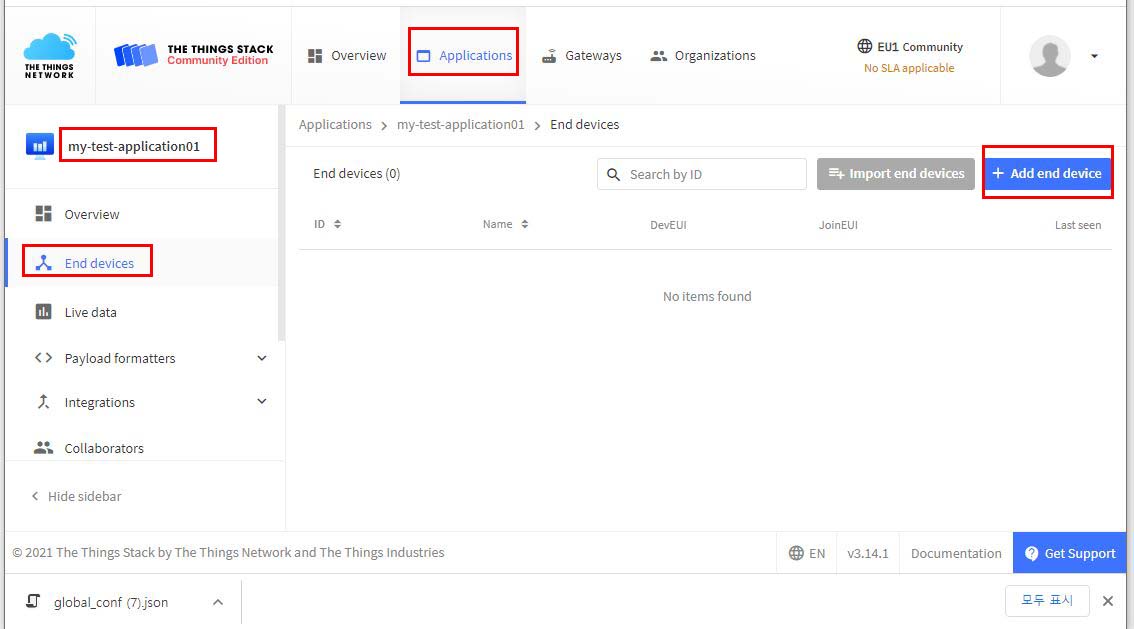
Task: Expand download options arrow for global_conf file
Action: [x=218, y=602]
